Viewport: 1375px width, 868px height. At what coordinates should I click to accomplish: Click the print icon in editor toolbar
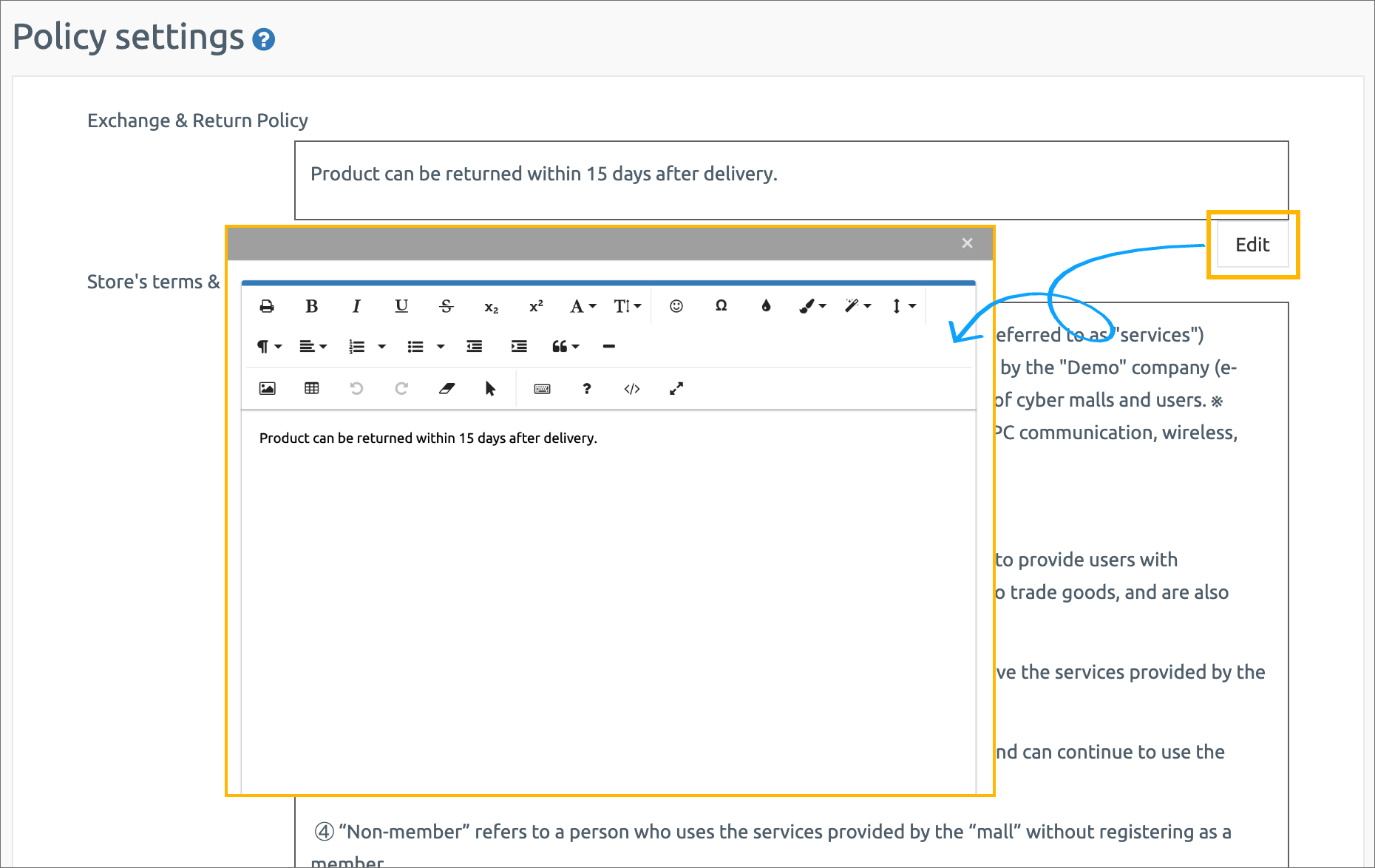(x=267, y=306)
